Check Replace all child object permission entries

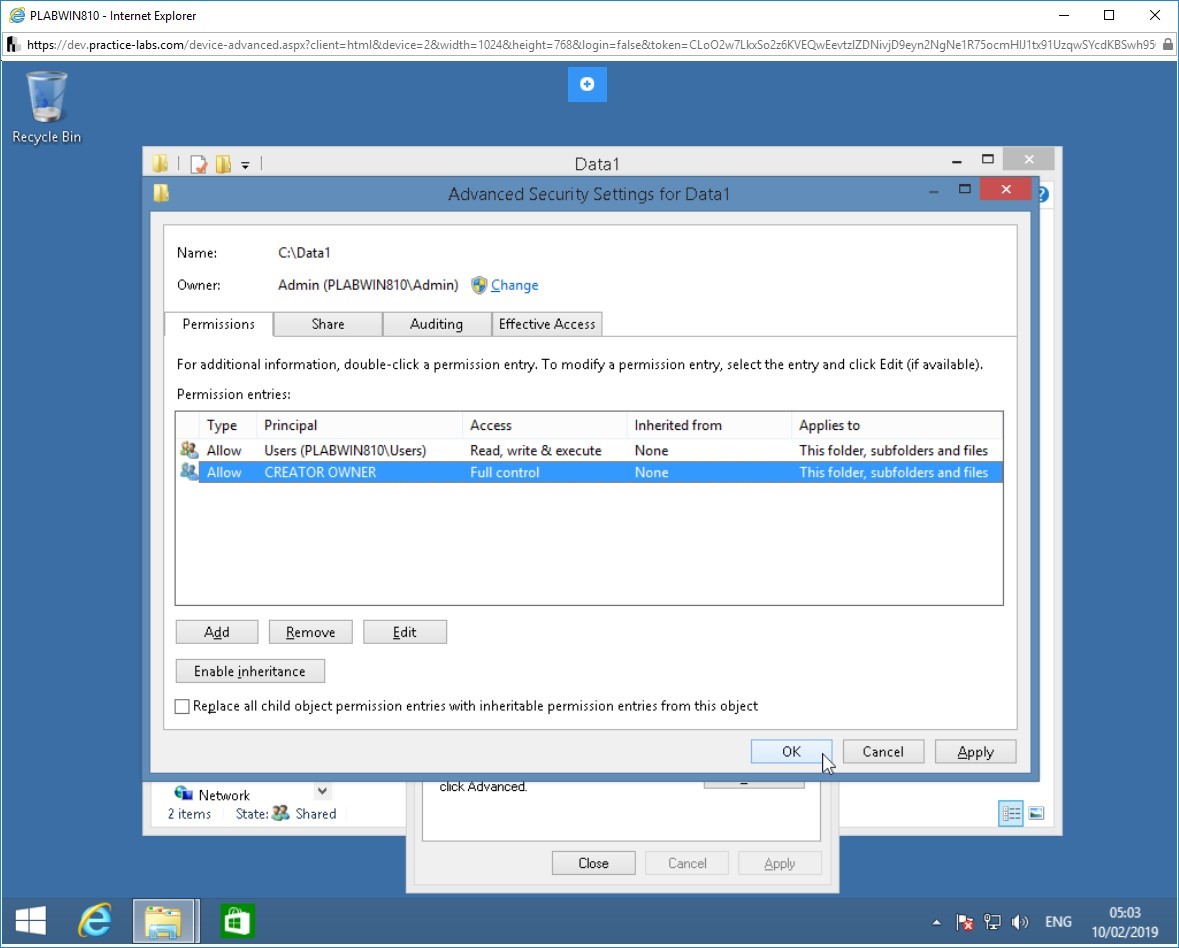tap(182, 706)
